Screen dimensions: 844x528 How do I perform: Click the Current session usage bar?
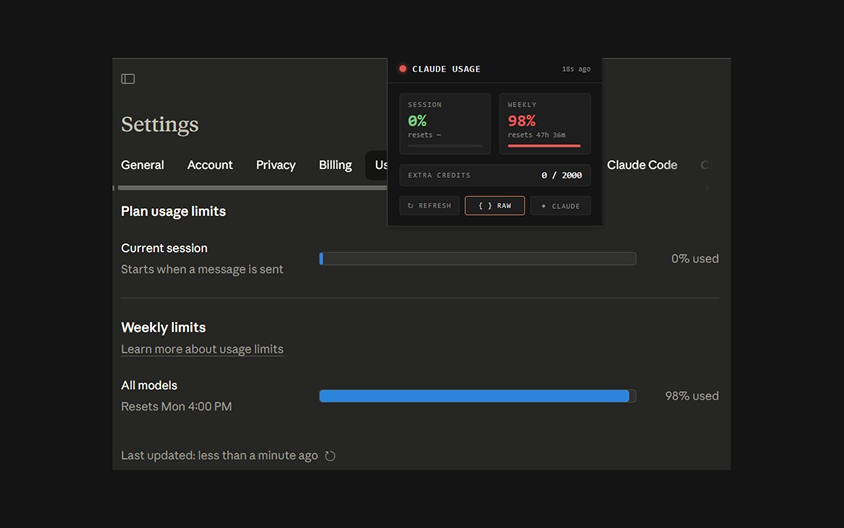(x=477, y=259)
